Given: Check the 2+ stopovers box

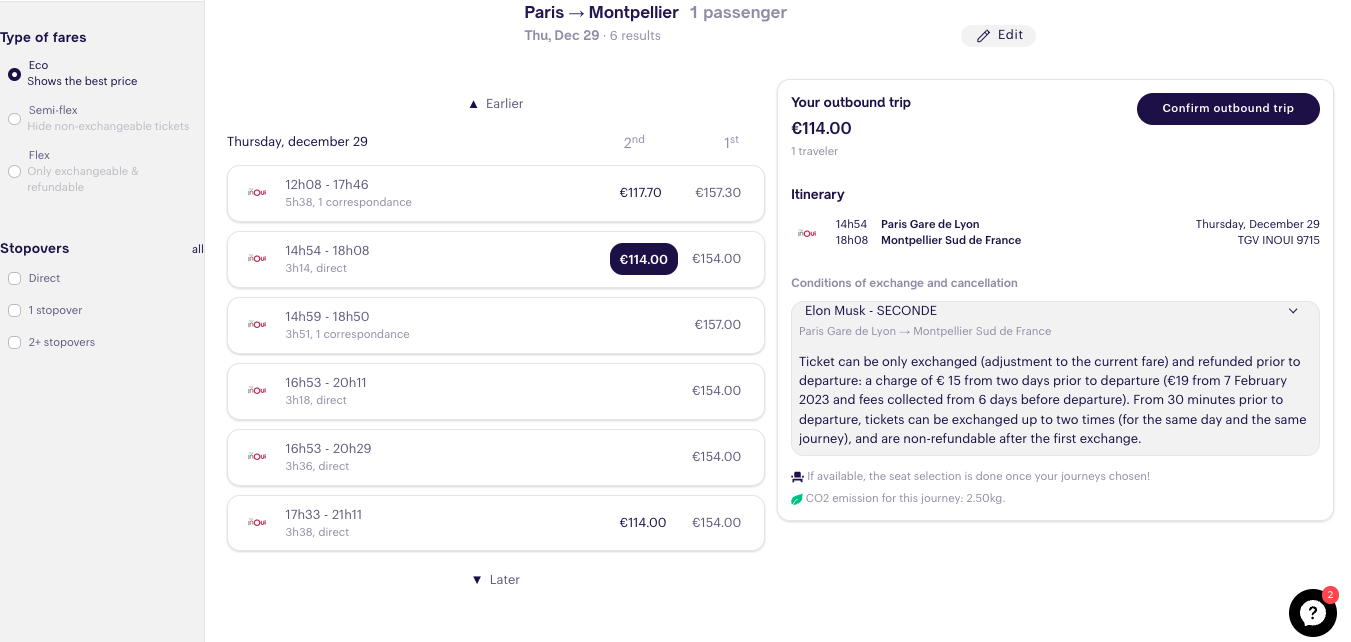Looking at the screenshot, I should (14, 343).
